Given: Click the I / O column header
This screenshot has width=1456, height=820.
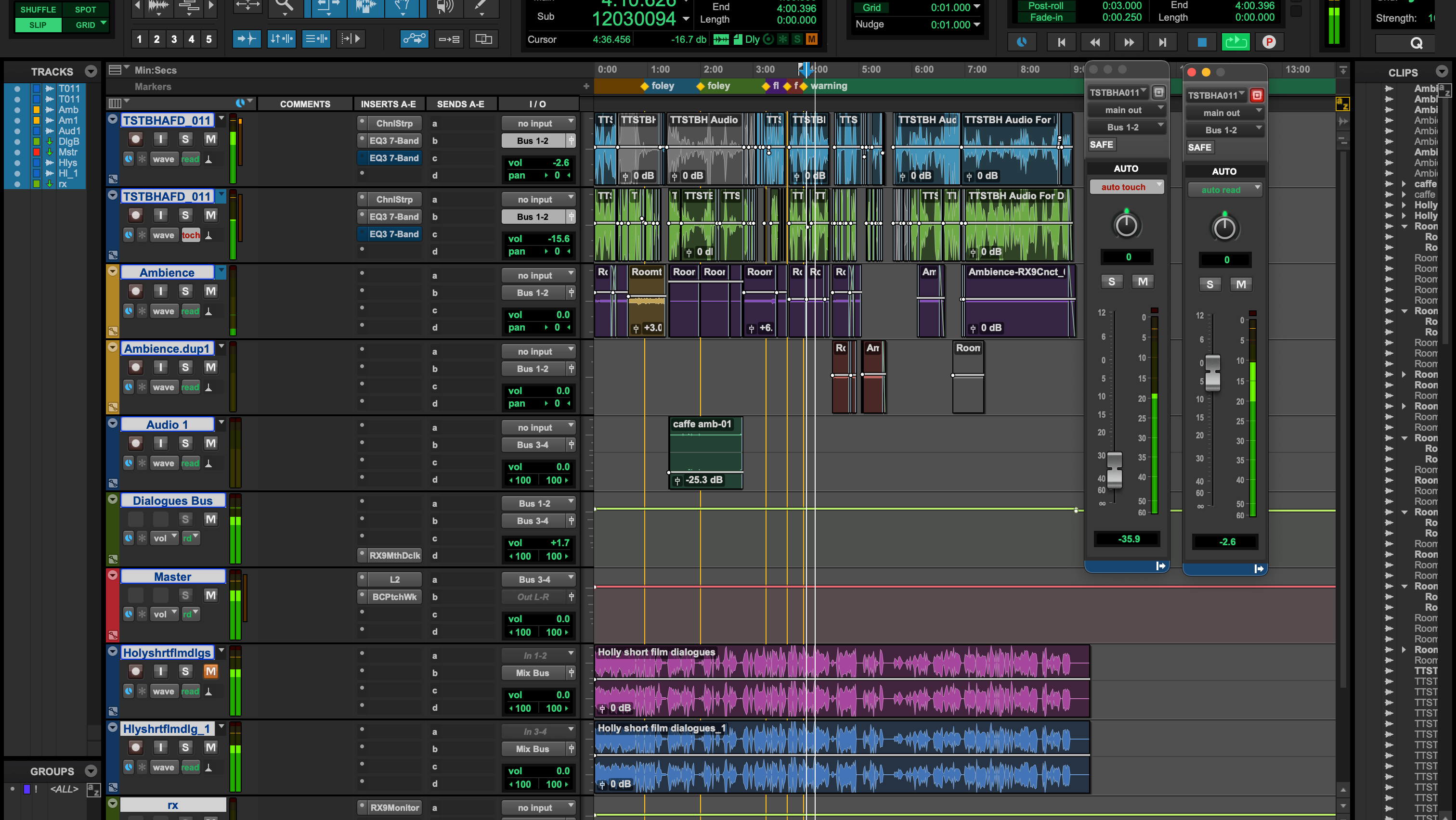Looking at the screenshot, I should (x=537, y=104).
